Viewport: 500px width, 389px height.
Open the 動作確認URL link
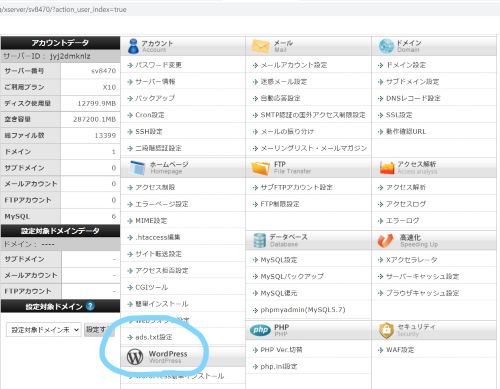point(406,132)
